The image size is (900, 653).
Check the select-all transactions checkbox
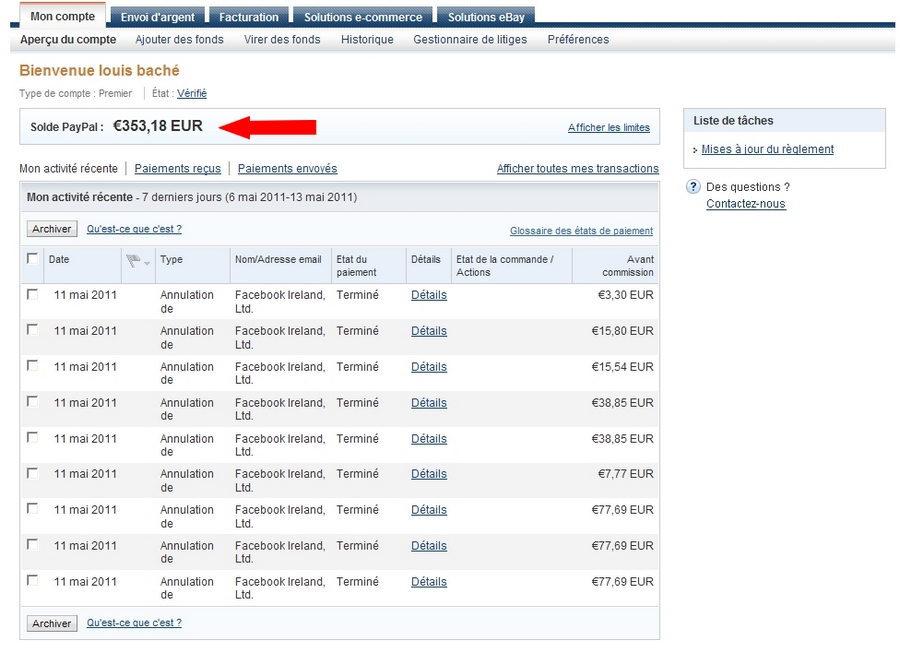click(31, 259)
